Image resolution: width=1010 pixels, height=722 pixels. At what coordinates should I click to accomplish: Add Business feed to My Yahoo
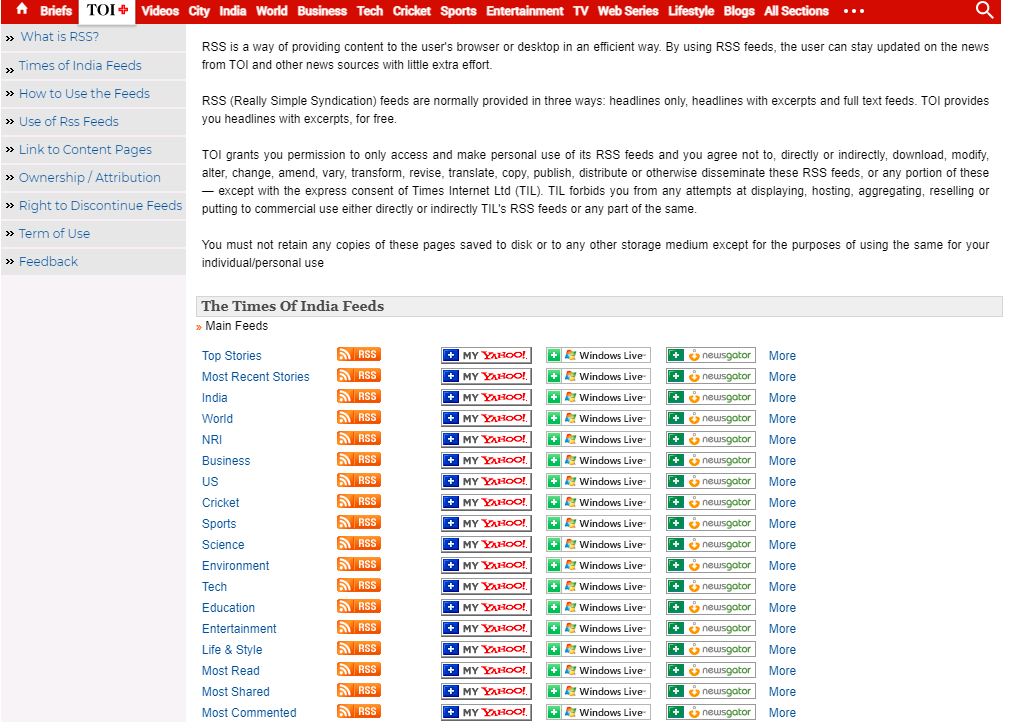coord(486,461)
